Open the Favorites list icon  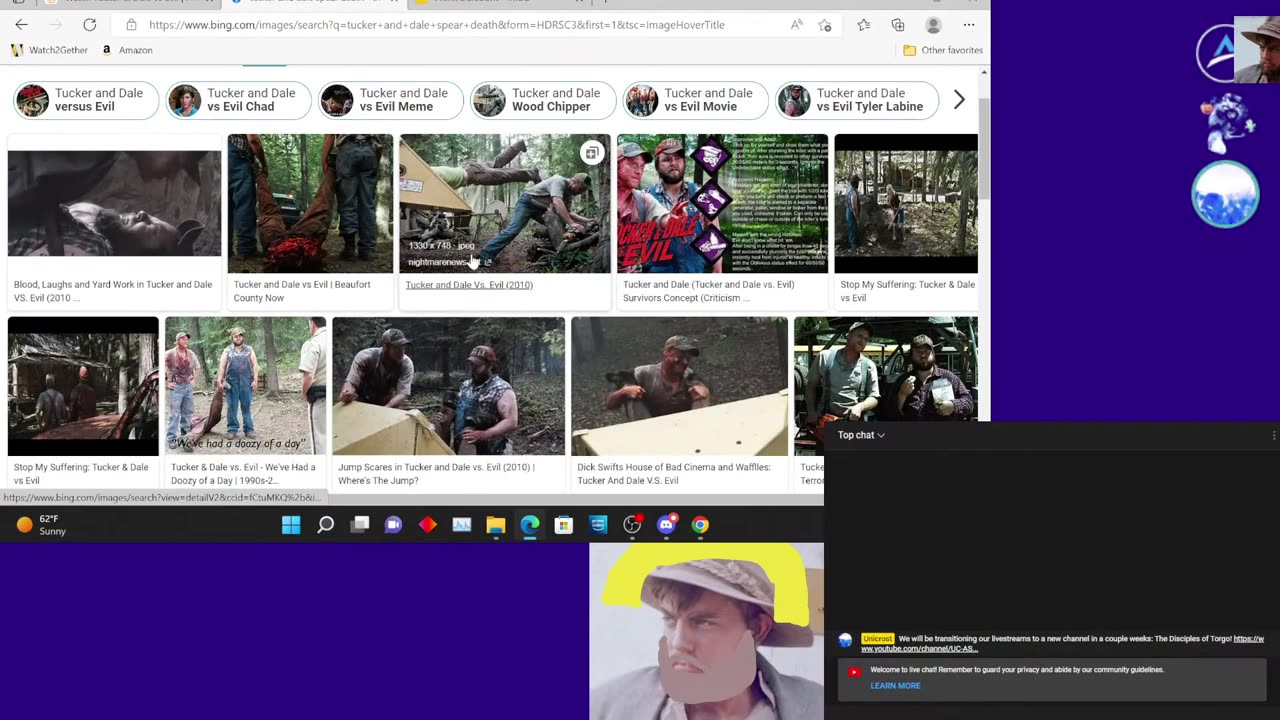point(864,25)
